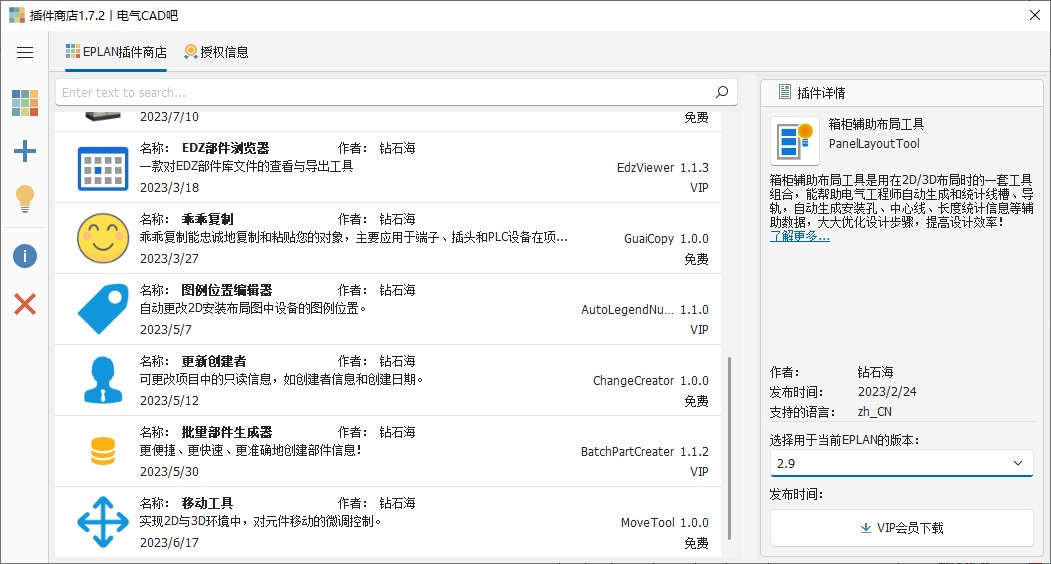
Task: Switch to EPLAN插件商店 tab
Action: click(116, 52)
